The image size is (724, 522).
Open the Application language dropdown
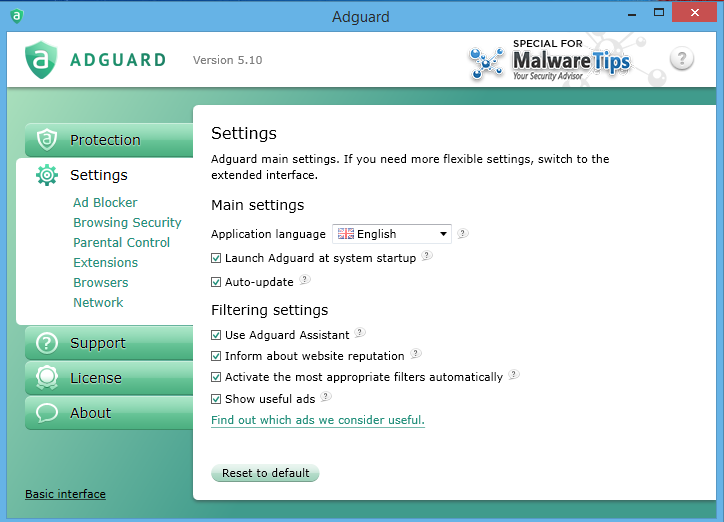pyautogui.click(x=392, y=234)
